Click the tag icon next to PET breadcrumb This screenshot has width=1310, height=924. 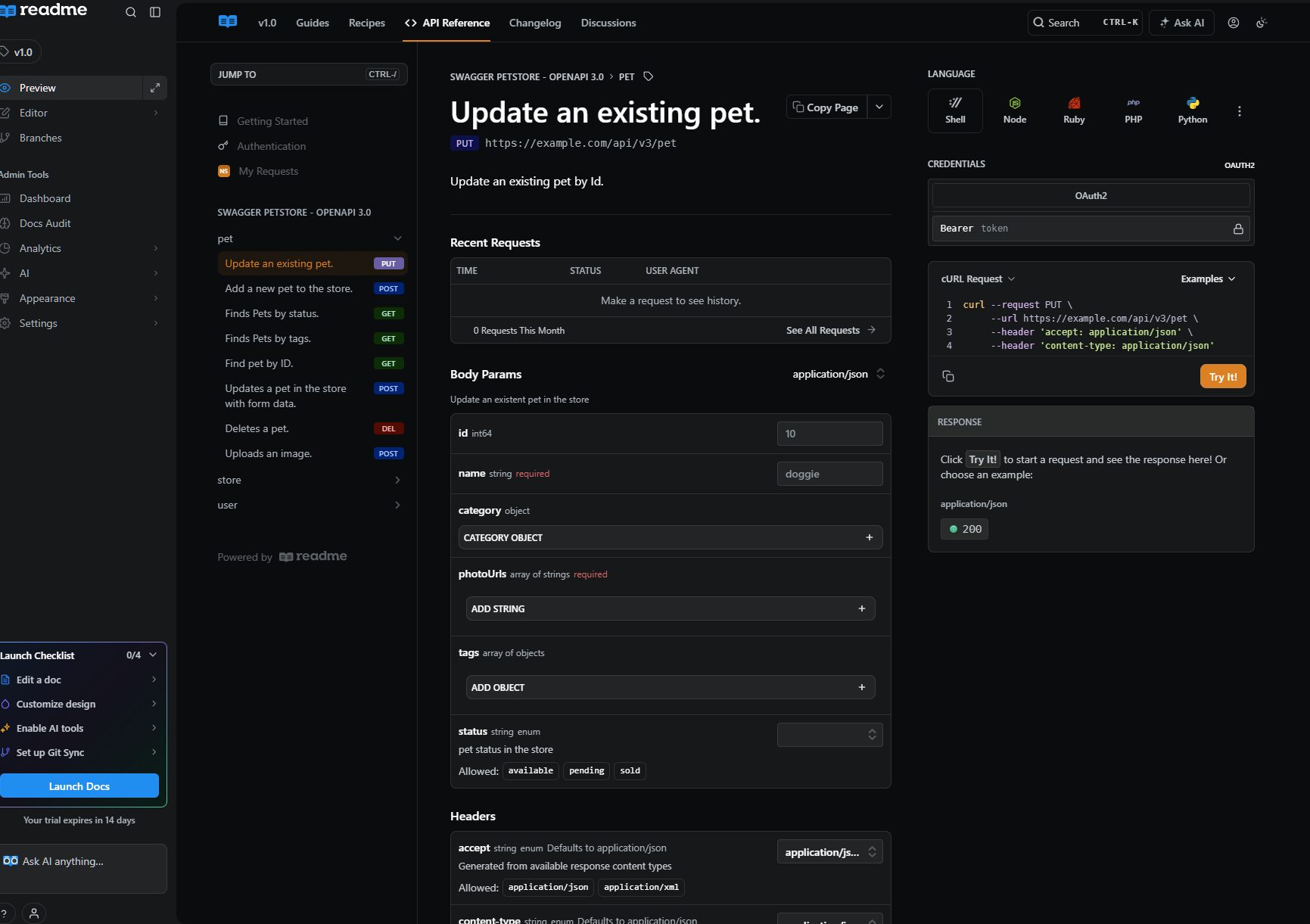[649, 76]
